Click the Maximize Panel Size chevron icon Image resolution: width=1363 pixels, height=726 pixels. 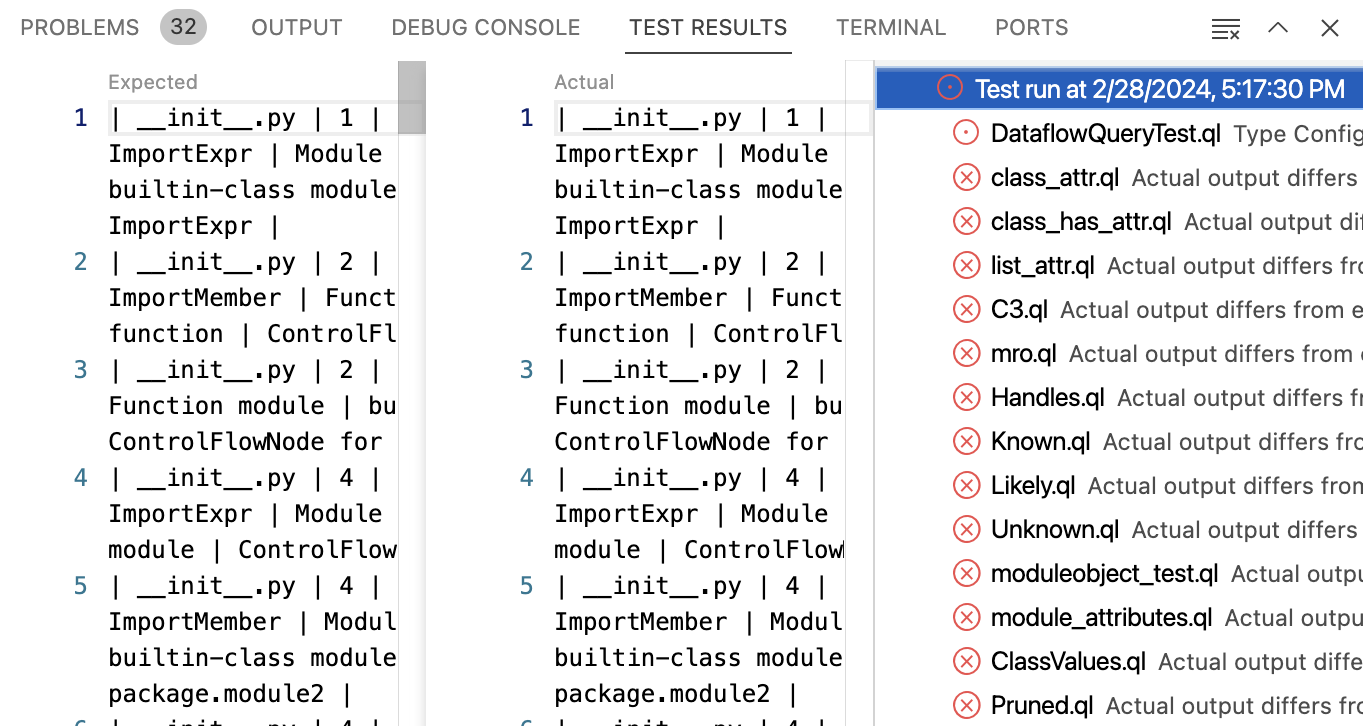click(1277, 28)
